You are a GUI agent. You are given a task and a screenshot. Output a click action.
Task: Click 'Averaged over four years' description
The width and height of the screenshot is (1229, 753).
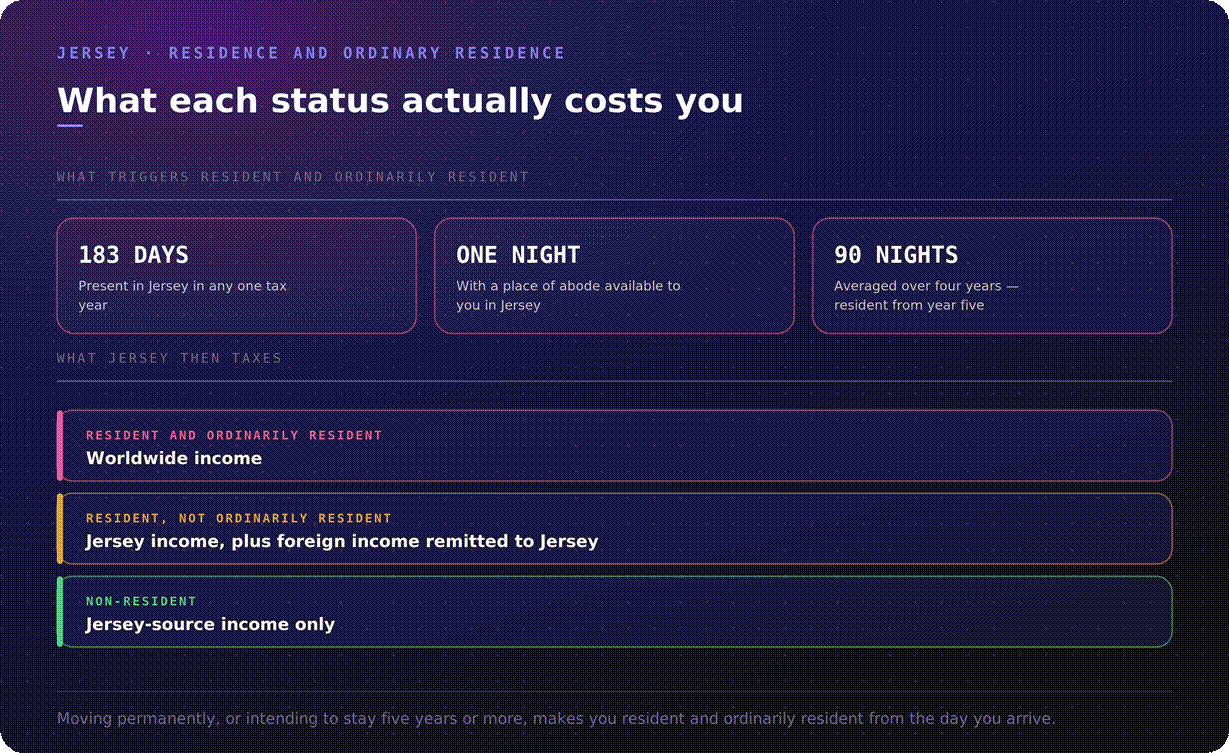pos(926,295)
